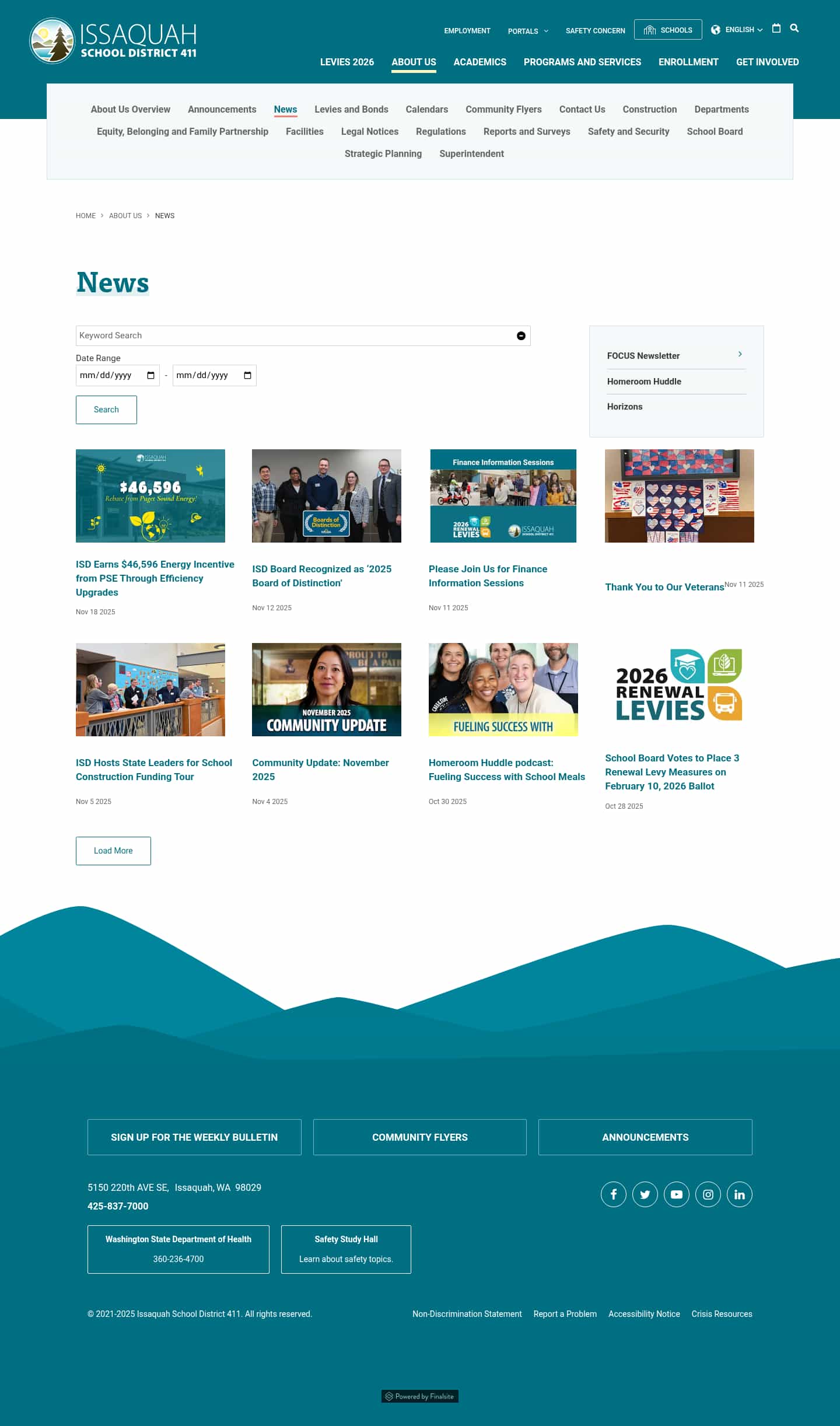This screenshot has height=1426, width=840.
Task: Click the Powered by Finalsite badge
Action: click(x=420, y=1396)
